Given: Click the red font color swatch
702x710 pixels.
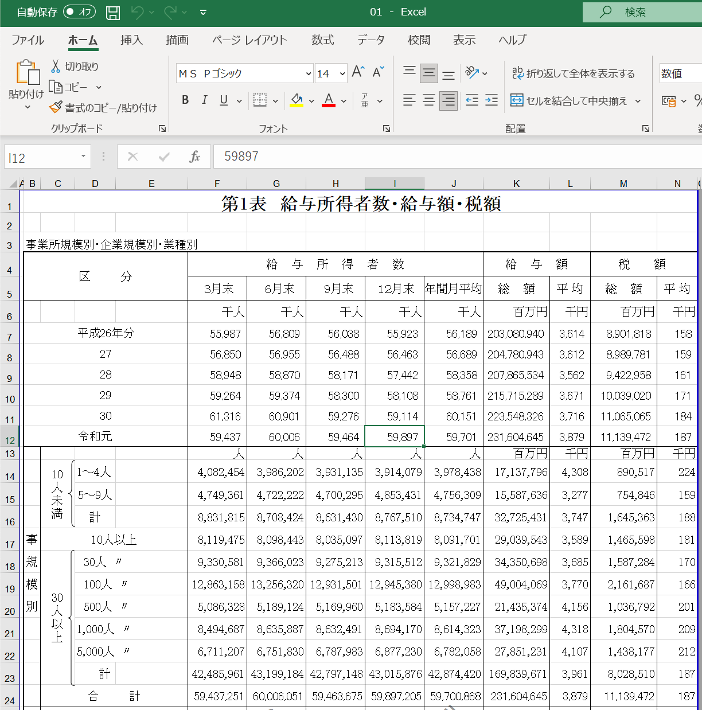Looking at the screenshot, I should tap(328, 100).
